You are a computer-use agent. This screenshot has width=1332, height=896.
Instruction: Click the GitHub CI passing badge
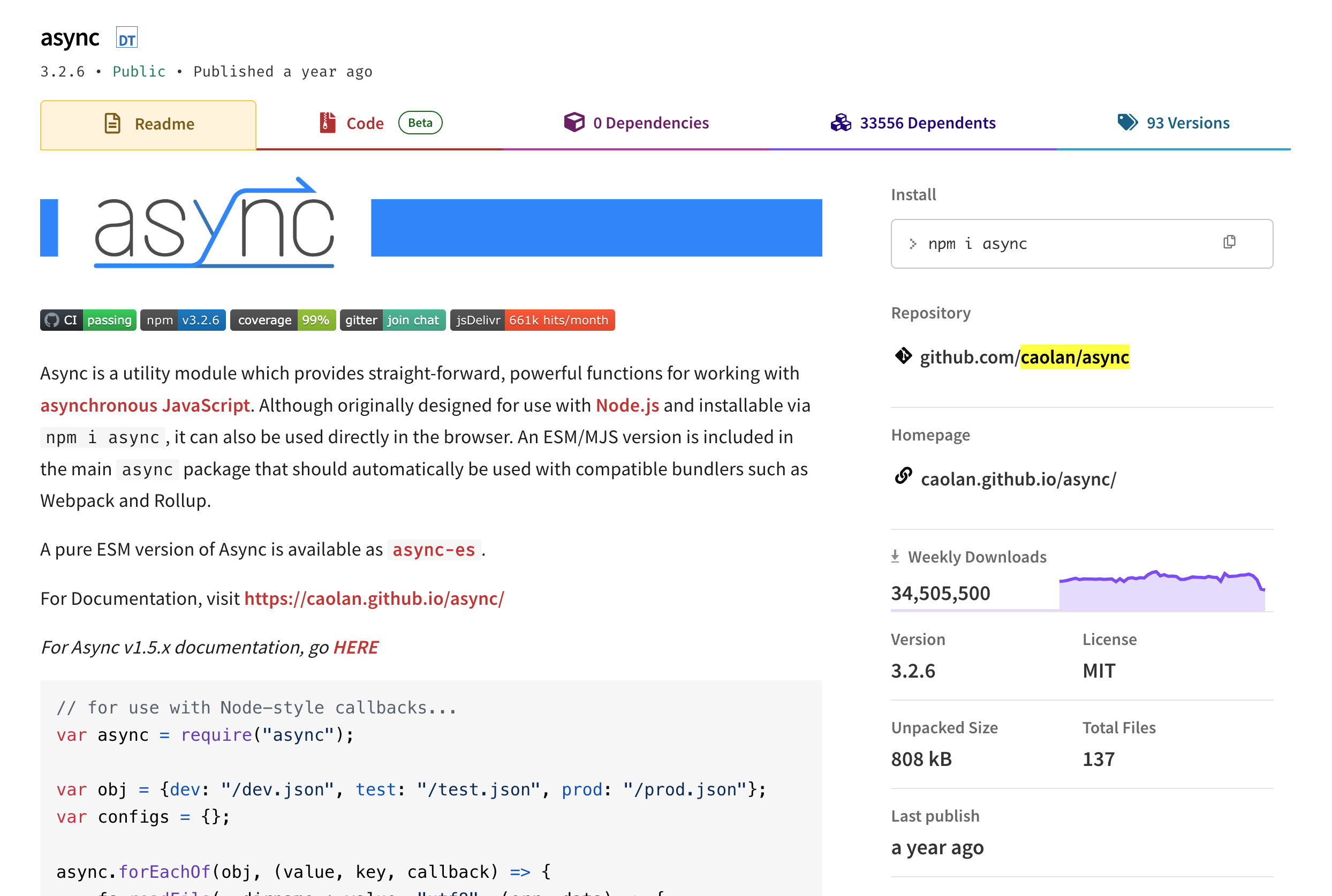[88, 320]
